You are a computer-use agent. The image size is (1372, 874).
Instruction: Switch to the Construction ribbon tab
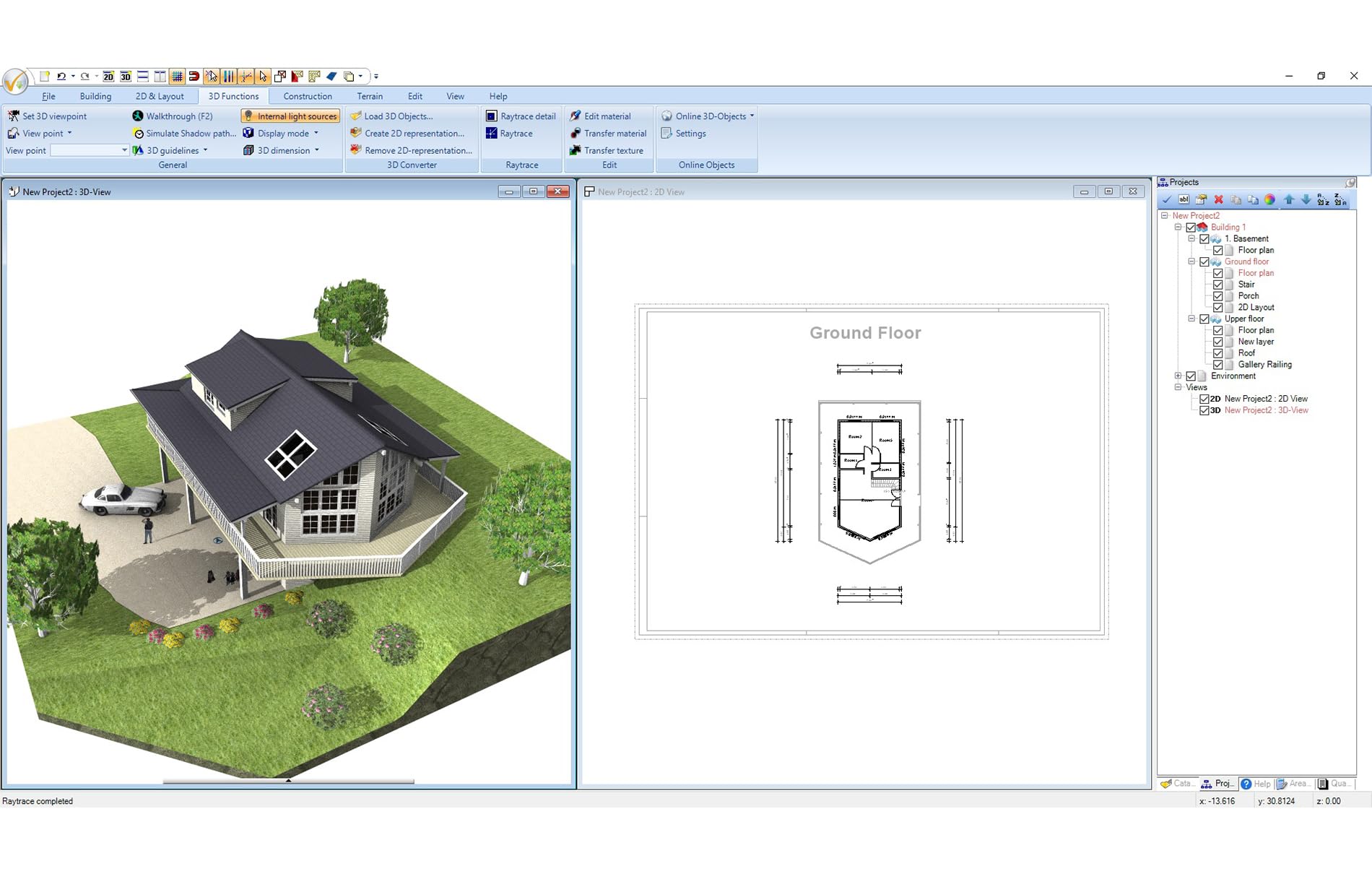pyautogui.click(x=308, y=96)
